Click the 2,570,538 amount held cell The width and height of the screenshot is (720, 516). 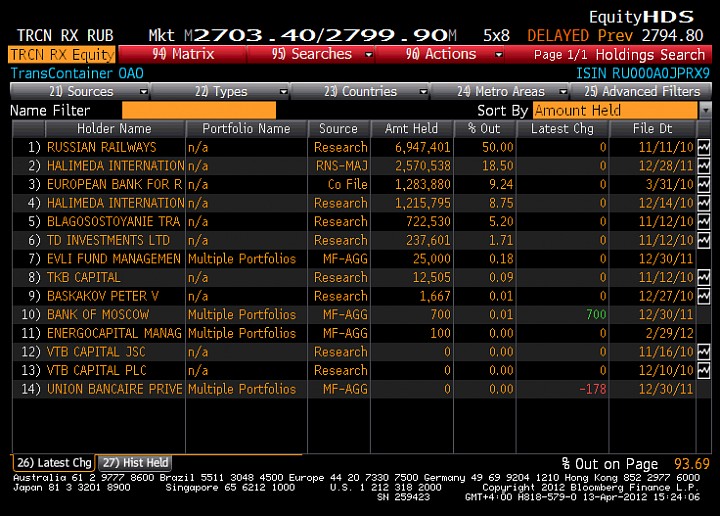pos(422,166)
